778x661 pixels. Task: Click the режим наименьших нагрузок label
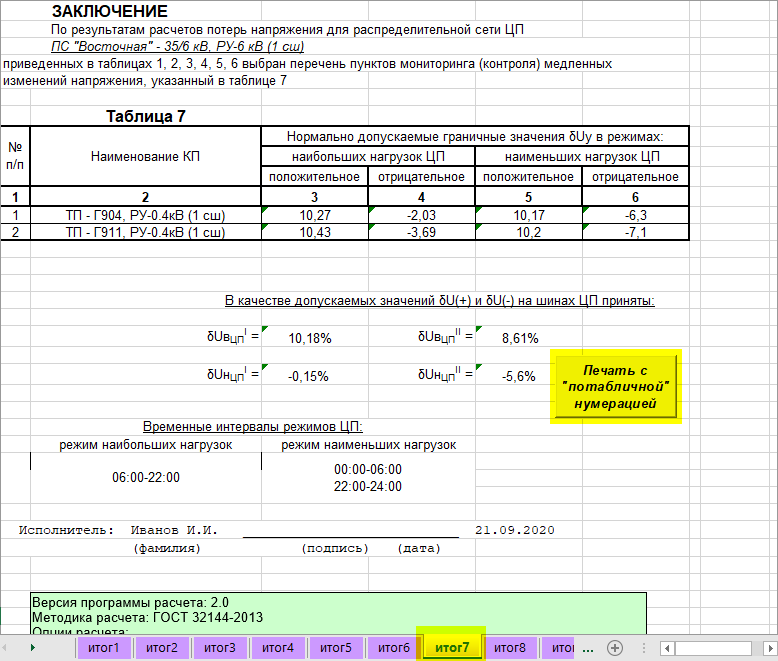369,445
